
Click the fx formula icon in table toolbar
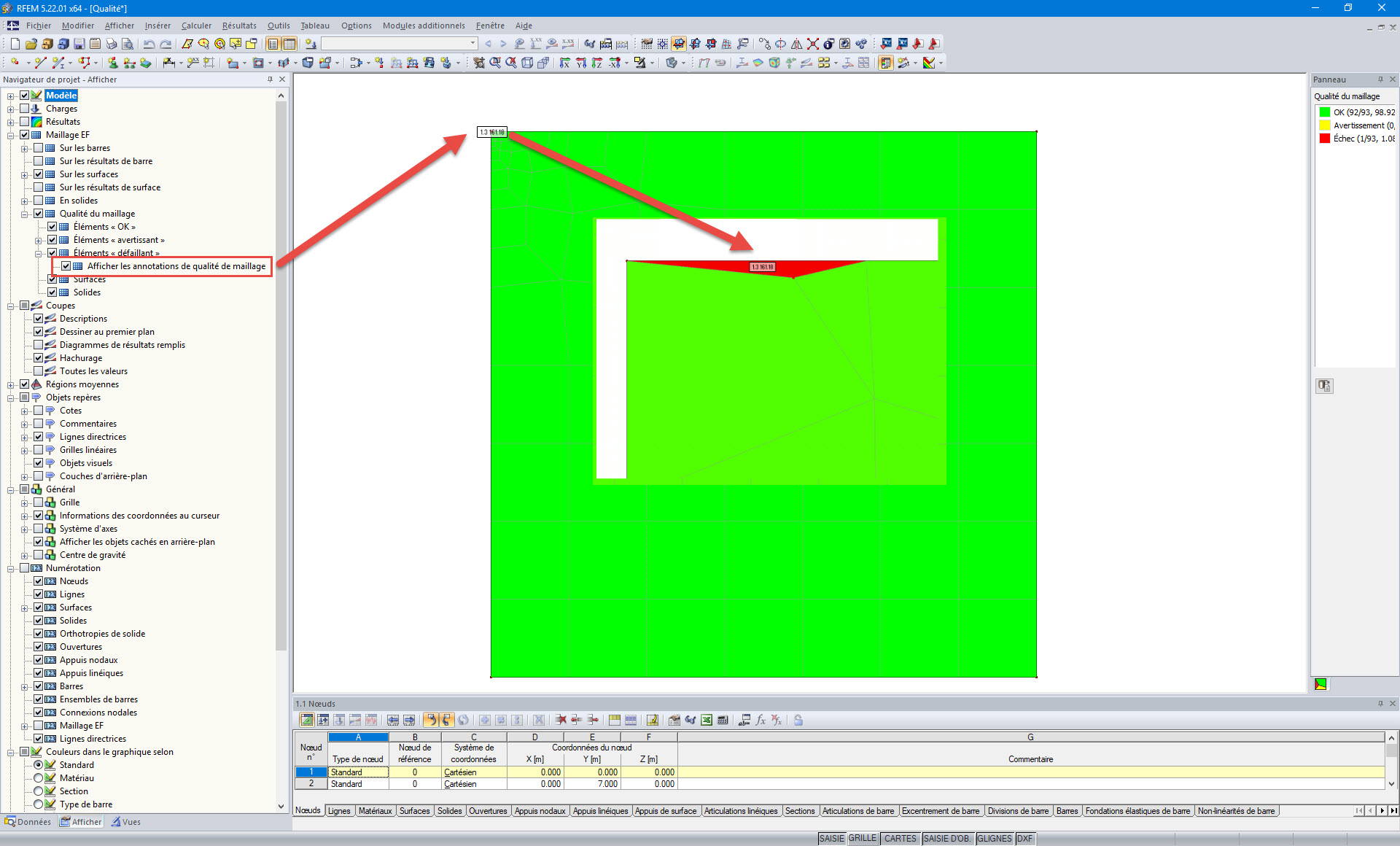tap(761, 720)
